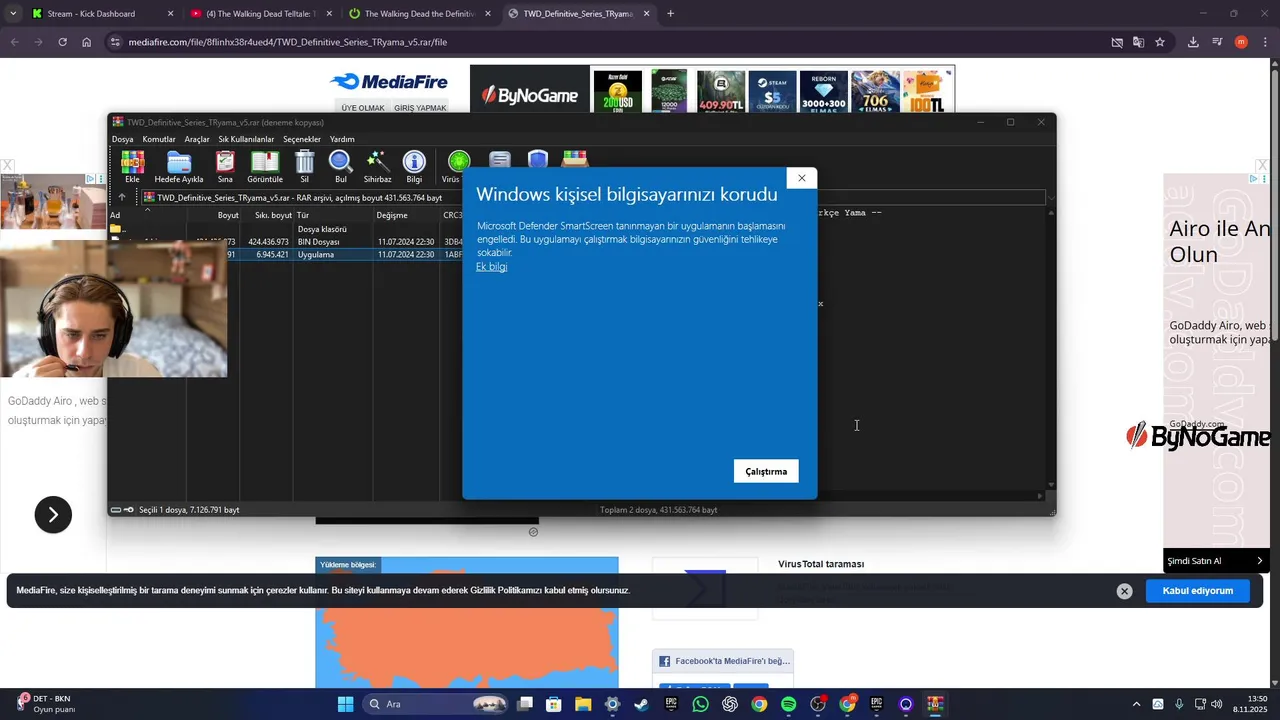Viewport: 1280px width, 720px height.
Task: Open the Sihirbaz wizard tool
Action: [x=377, y=166]
